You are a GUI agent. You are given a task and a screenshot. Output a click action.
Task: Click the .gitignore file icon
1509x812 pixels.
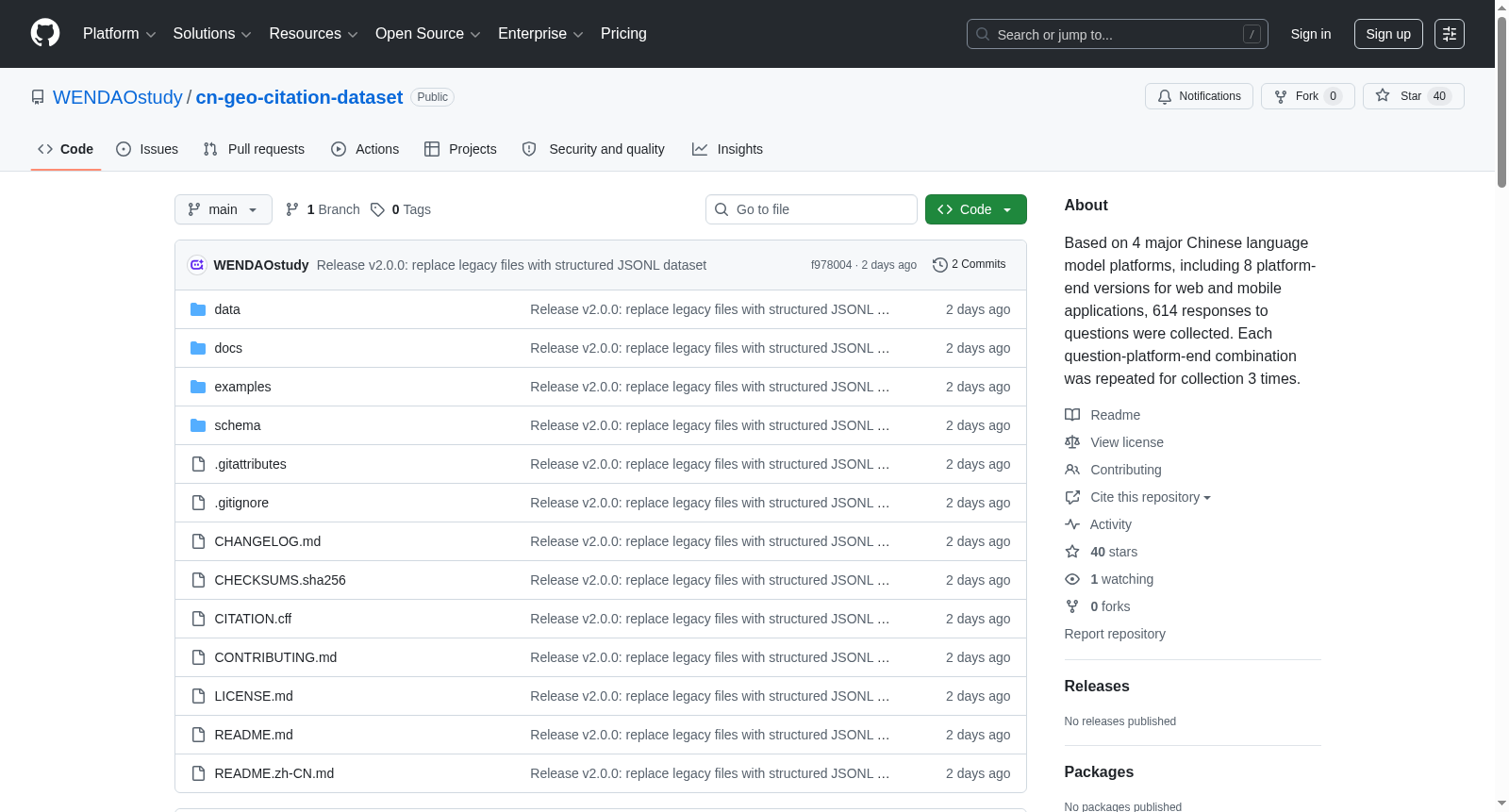(198, 503)
